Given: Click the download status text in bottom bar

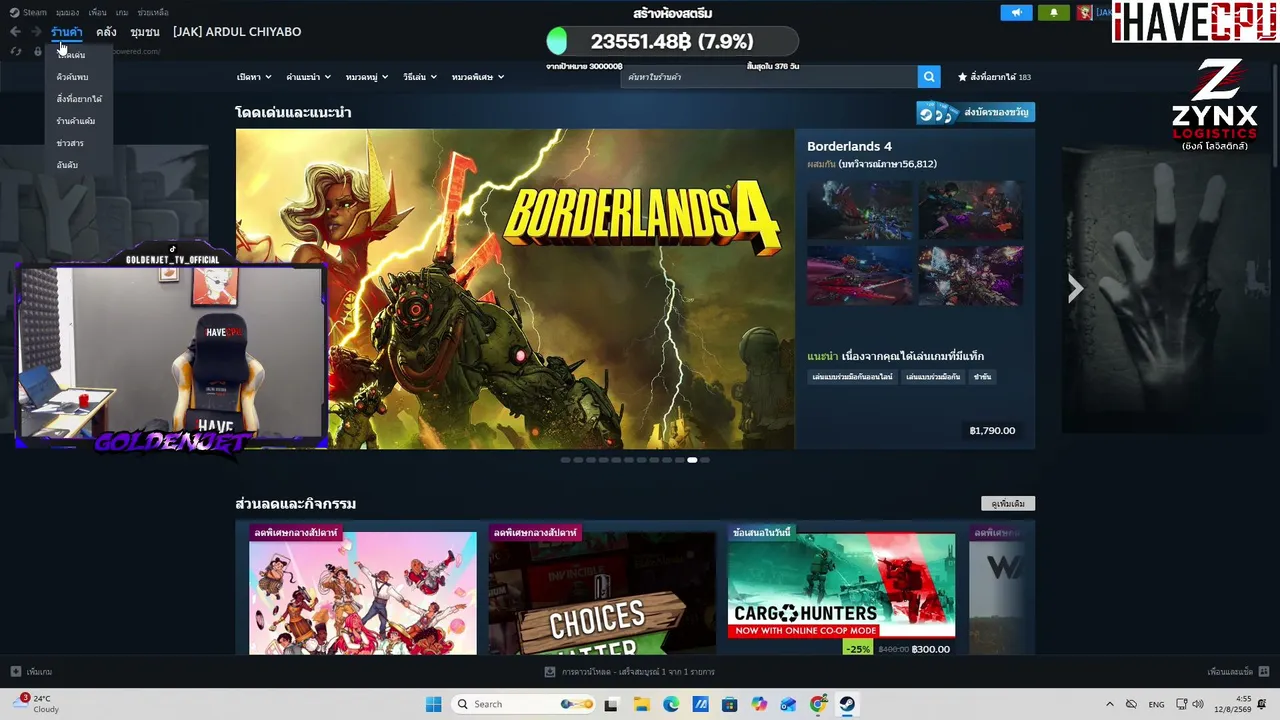Looking at the screenshot, I should pyautogui.click(x=638, y=672).
